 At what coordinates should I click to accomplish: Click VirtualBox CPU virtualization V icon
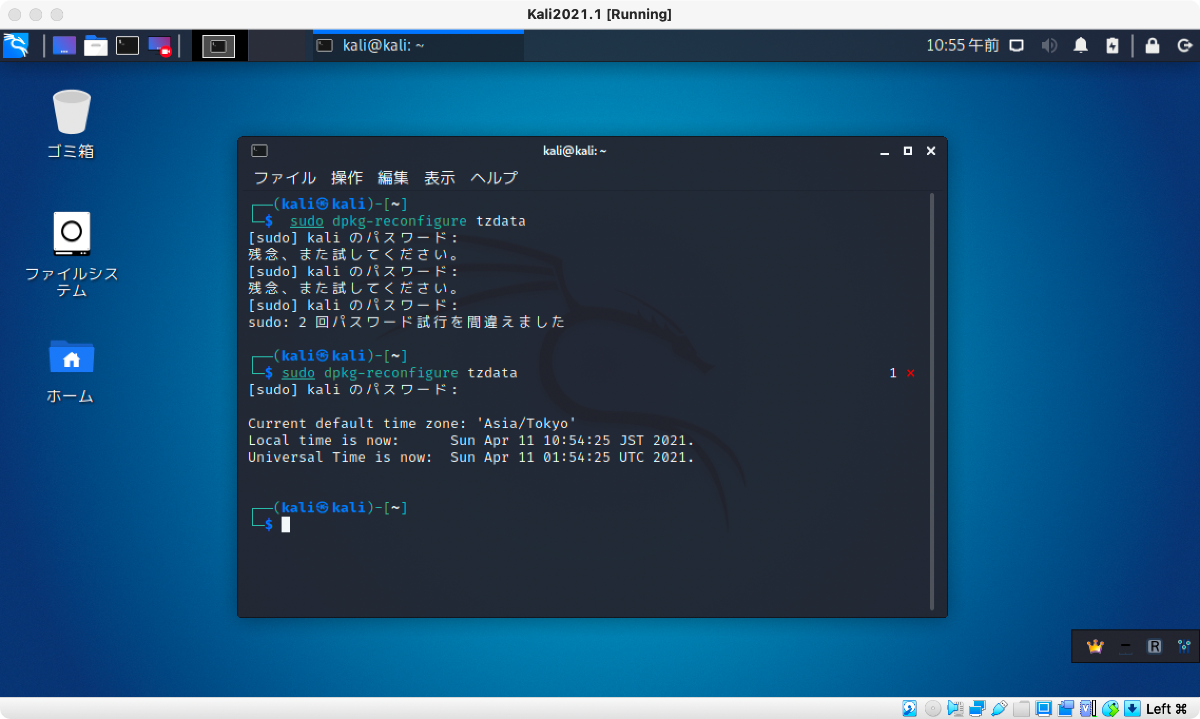click(x=1088, y=708)
